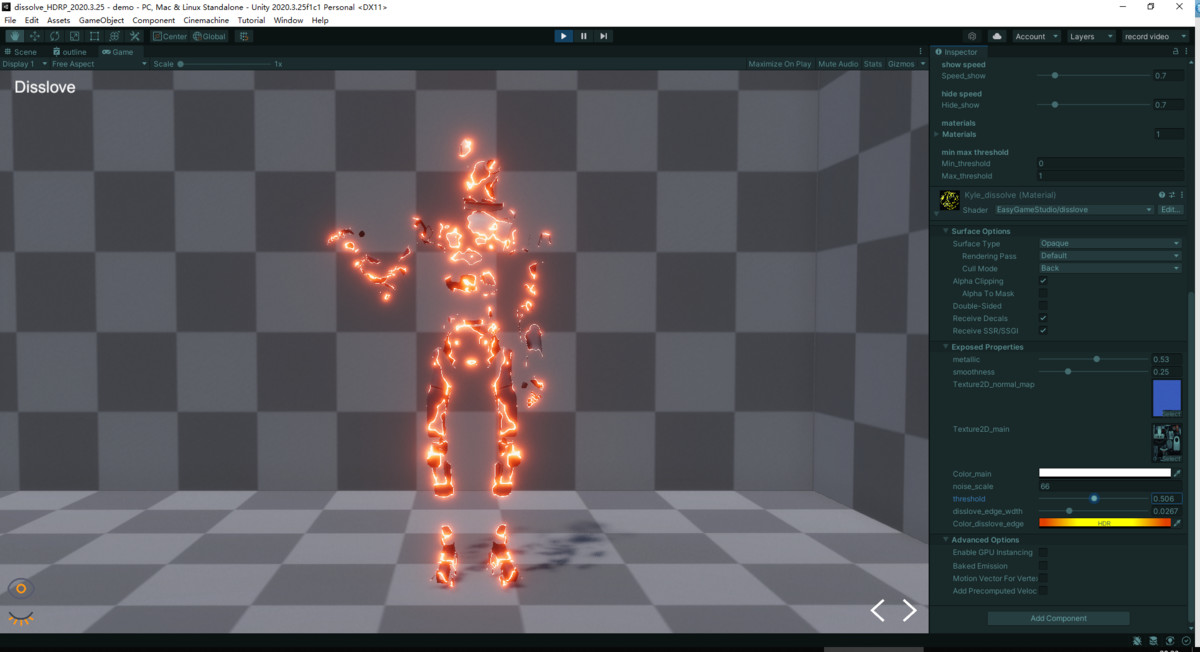Click the Add Component button
Image resolution: width=1200 pixels, height=652 pixels.
click(x=1057, y=617)
